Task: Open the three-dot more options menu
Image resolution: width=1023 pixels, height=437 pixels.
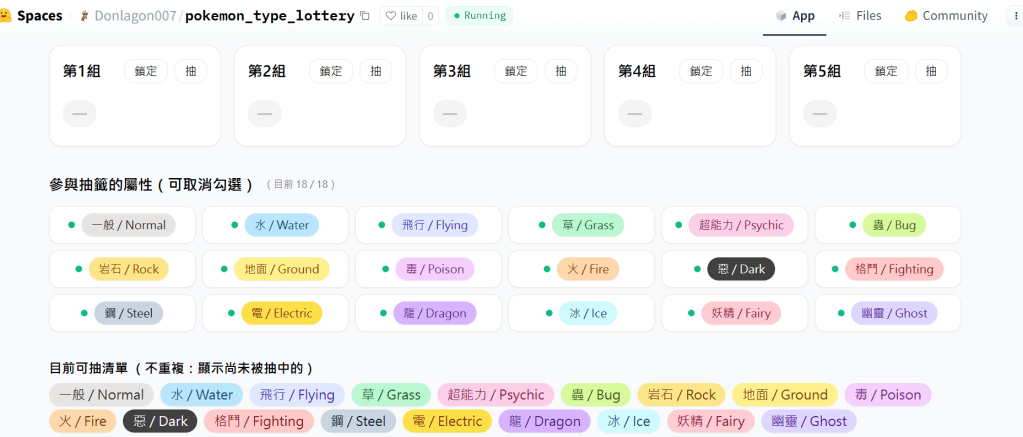Action: coord(1010,16)
